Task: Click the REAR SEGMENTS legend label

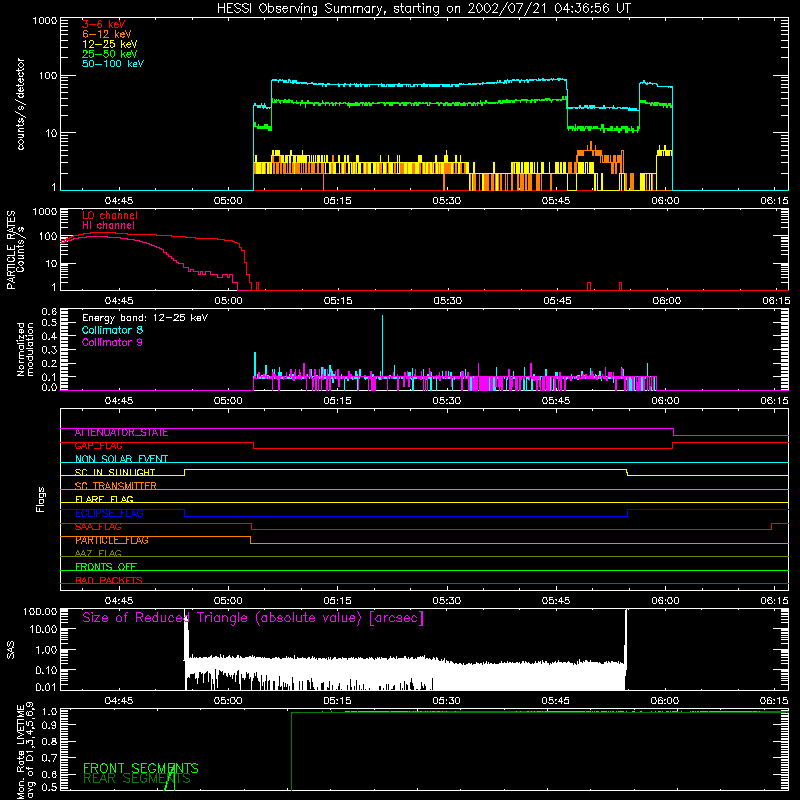Action: pyautogui.click(x=137, y=779)
